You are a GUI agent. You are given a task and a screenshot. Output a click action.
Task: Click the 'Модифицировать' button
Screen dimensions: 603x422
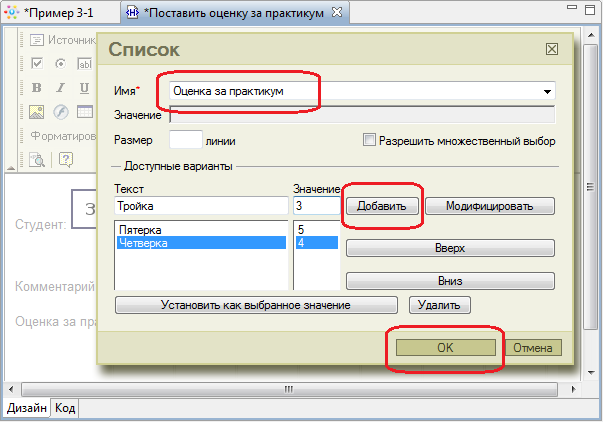[490, 206]
